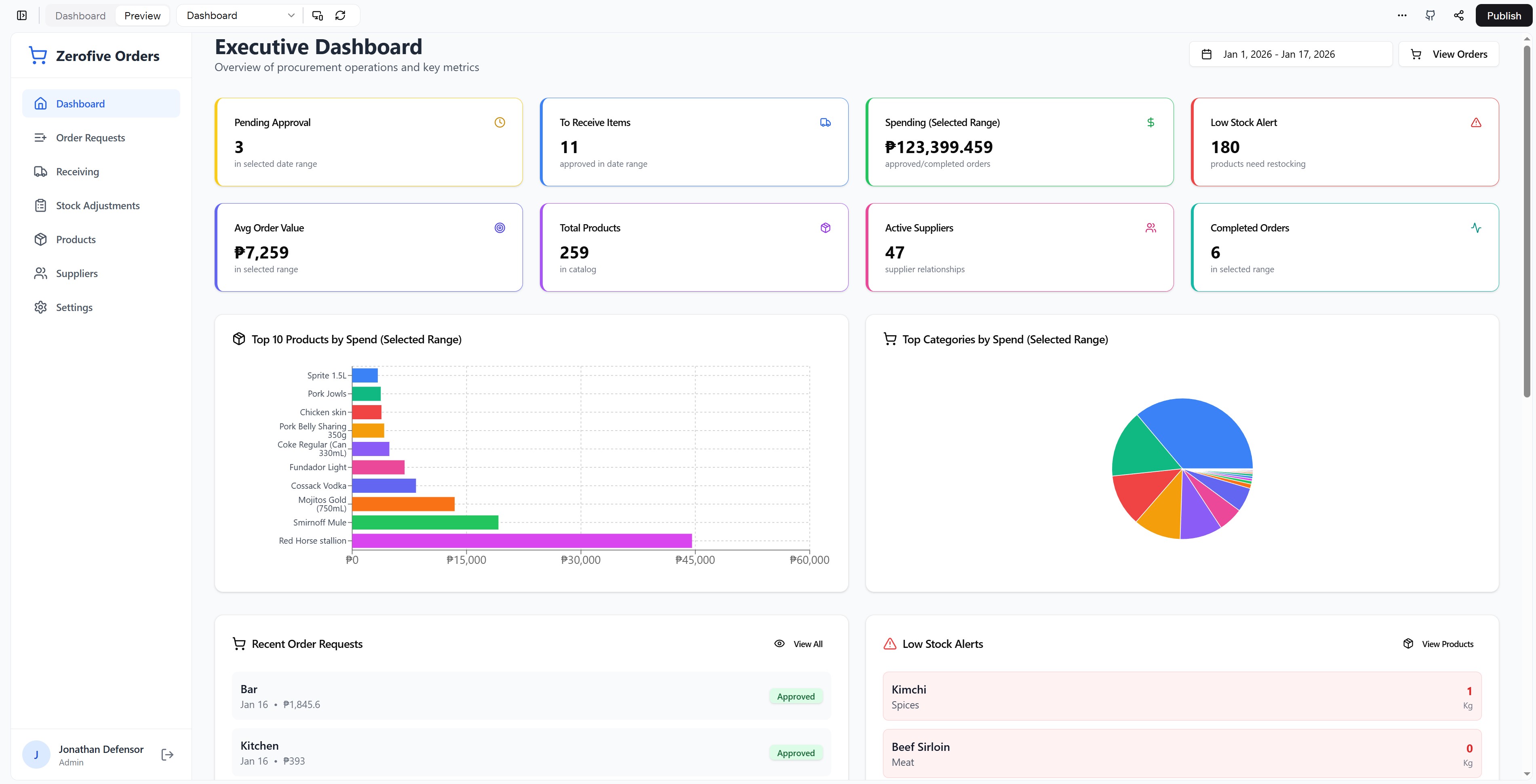Open the Bar order request row
The width and height of the screenshot is (1536, 784).
tap(531, 696)
